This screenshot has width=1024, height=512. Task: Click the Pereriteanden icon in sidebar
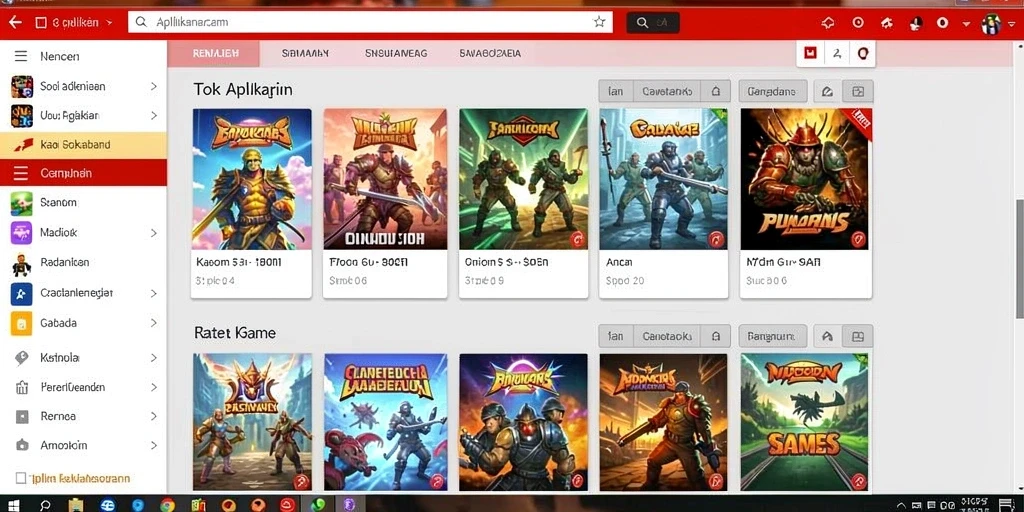22,387
